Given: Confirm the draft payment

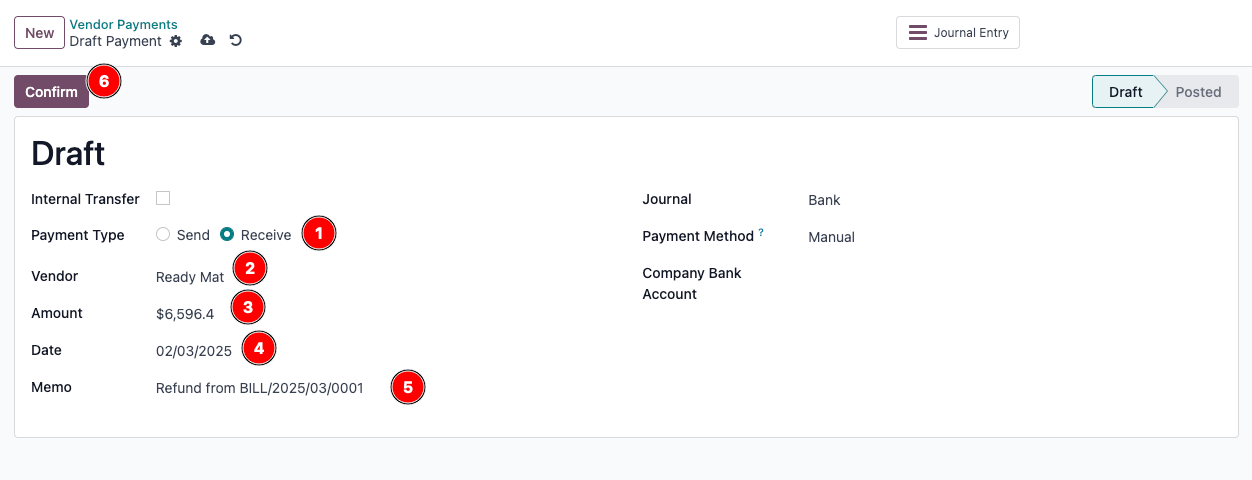Looking at the screenshot, I should pos(51,92).
